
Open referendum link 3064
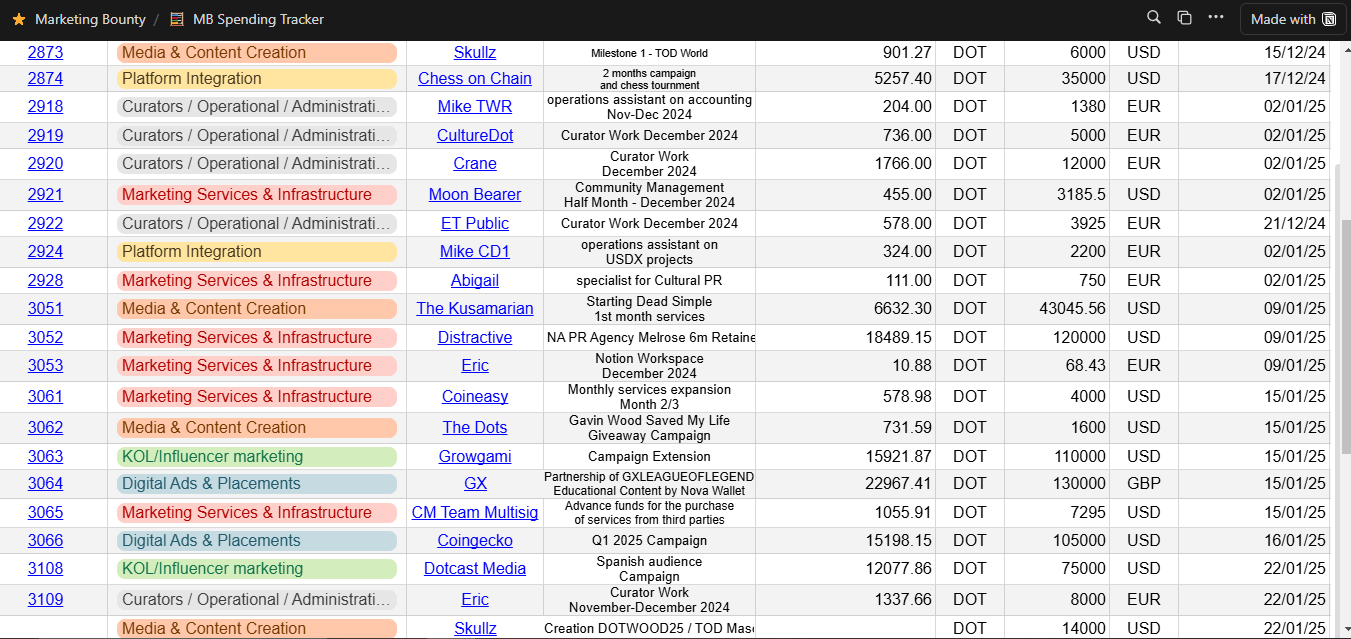tap(45, 483)
